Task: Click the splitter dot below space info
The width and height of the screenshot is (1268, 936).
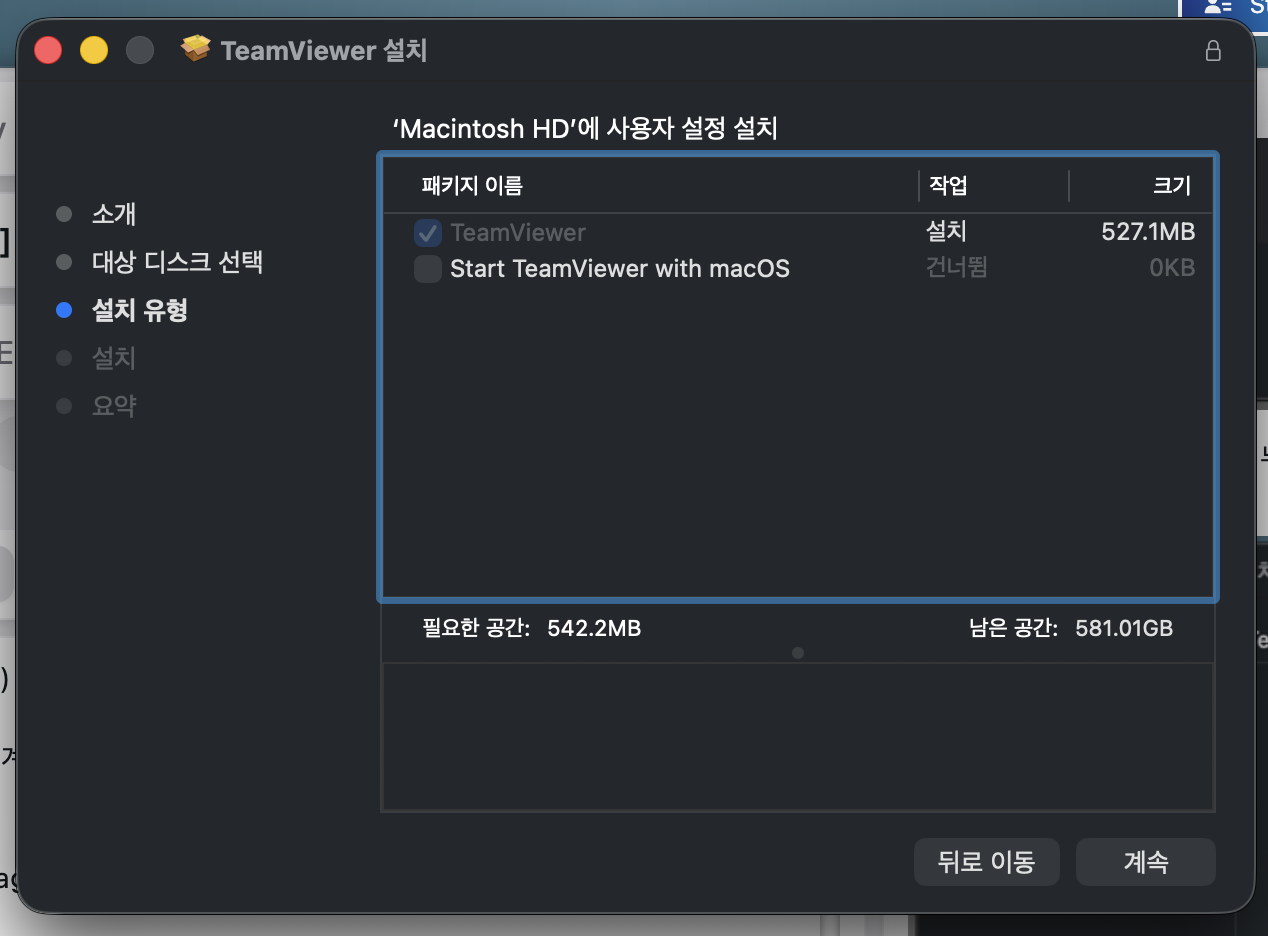Action: coord(798,653)
